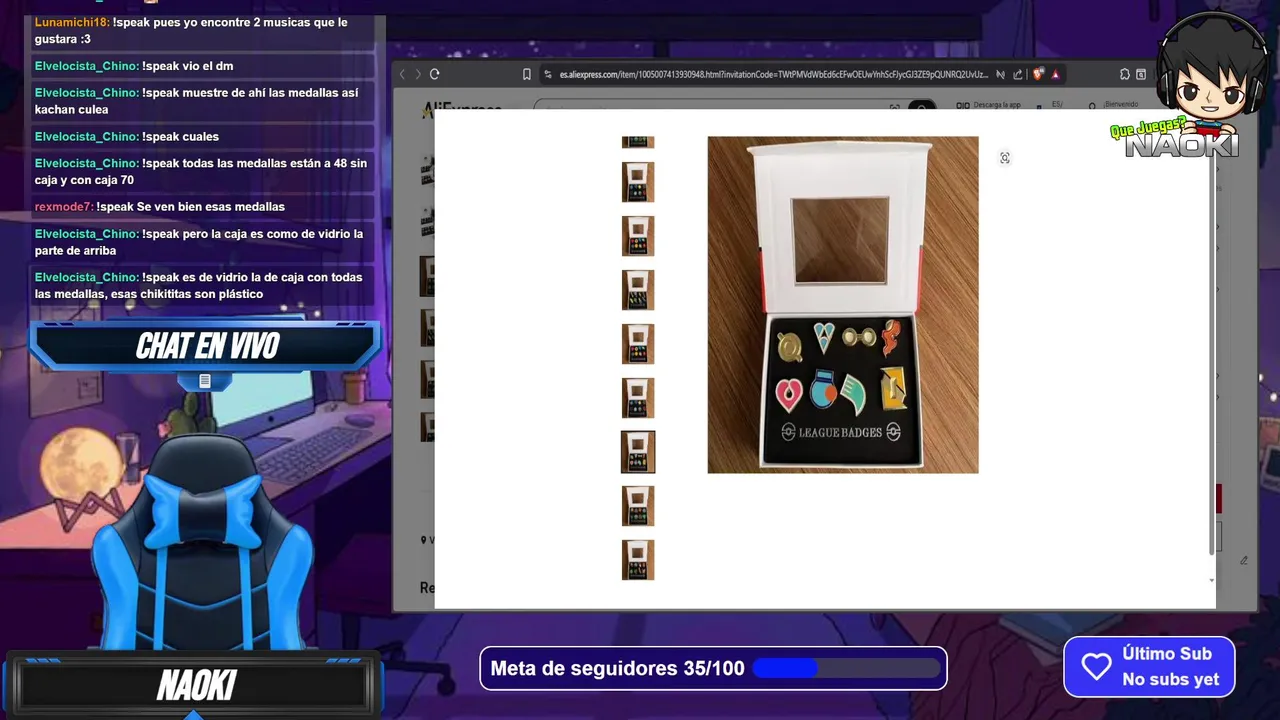1280x720 pixels.
Task: Select the thumbnail just below the highlighted one
Action: pos(638,506)
